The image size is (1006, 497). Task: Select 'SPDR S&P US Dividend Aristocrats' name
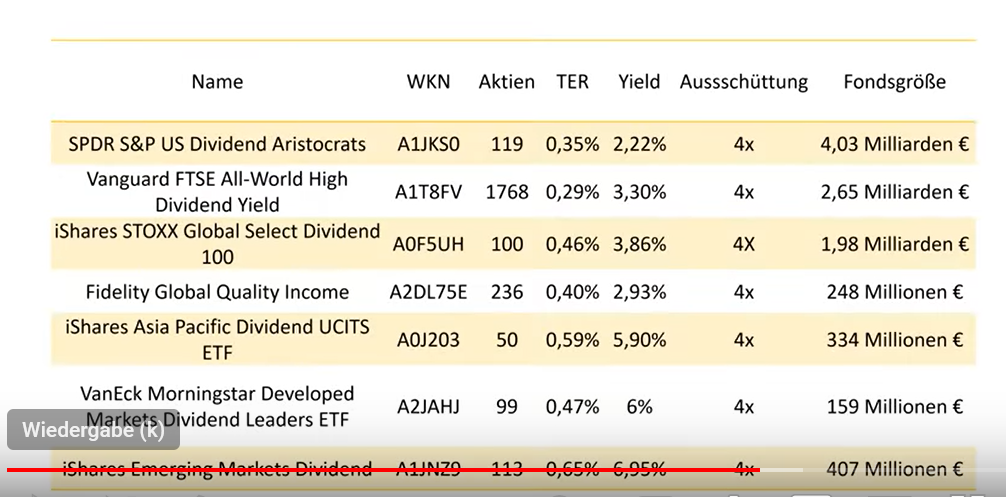pos(217,144)
